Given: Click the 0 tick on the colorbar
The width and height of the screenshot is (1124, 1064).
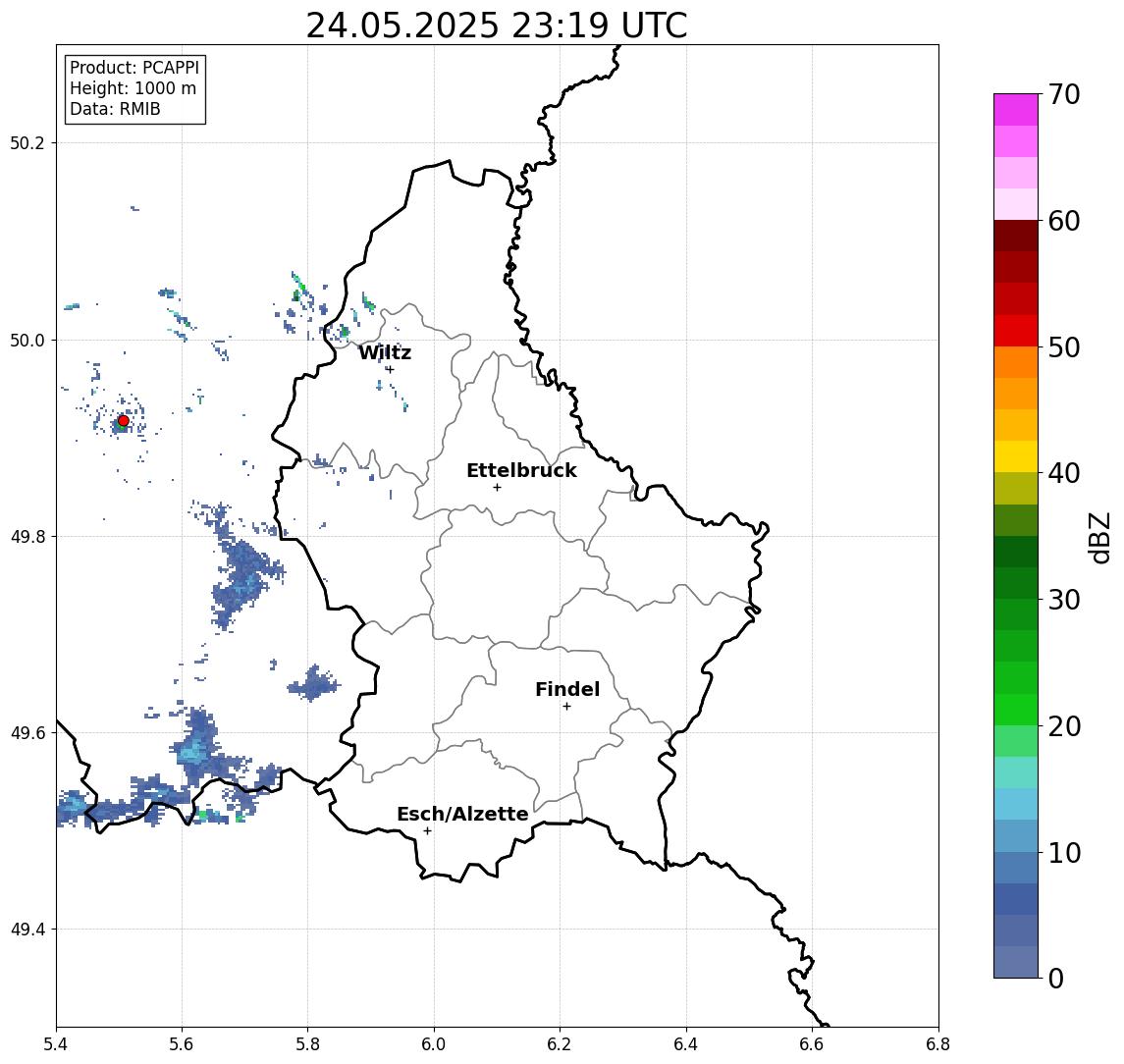Looking at the screenshot, I should pos(1056,978).
